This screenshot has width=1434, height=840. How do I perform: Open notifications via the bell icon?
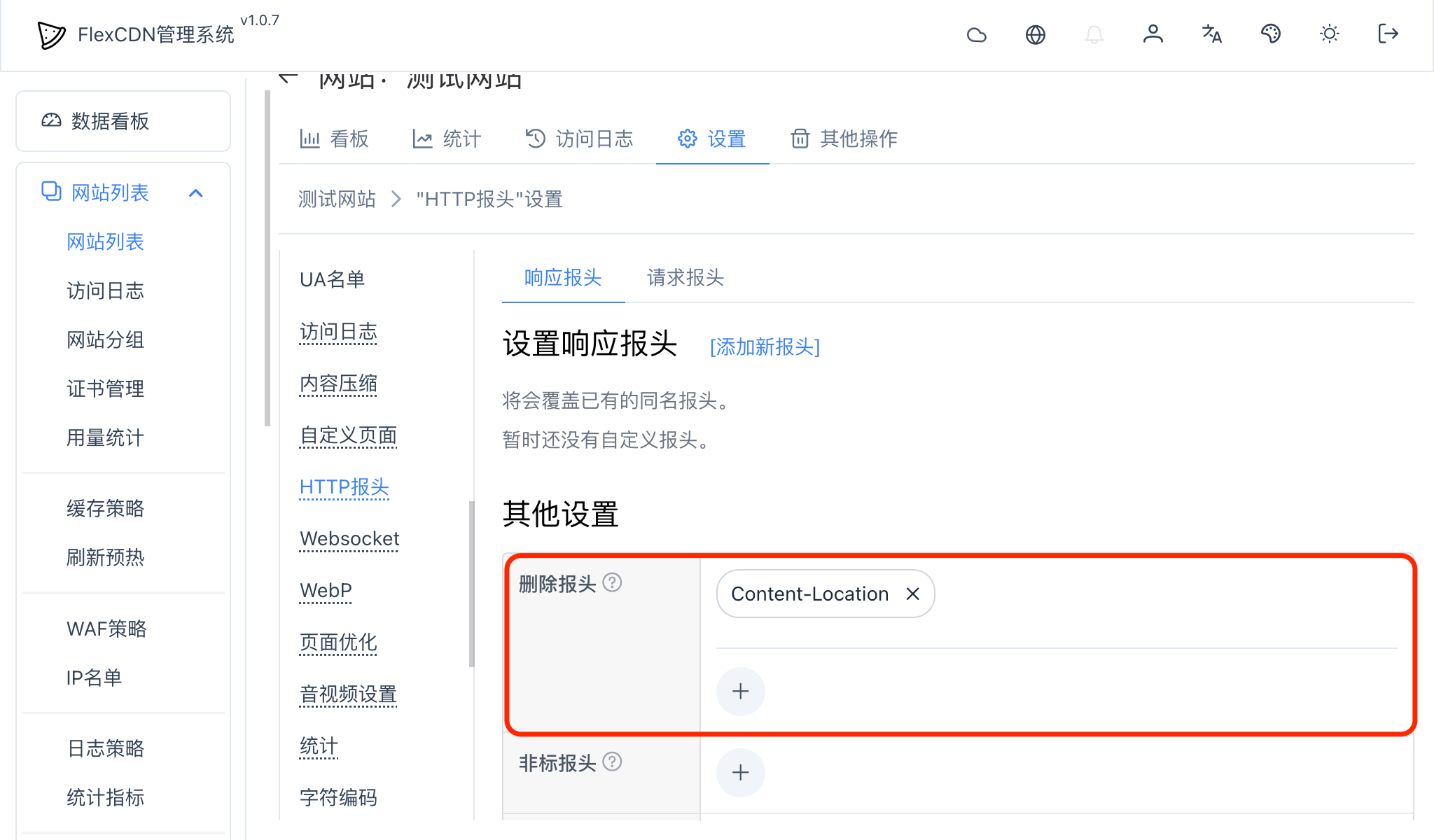pyautogui.click(x=1094, y=34)
